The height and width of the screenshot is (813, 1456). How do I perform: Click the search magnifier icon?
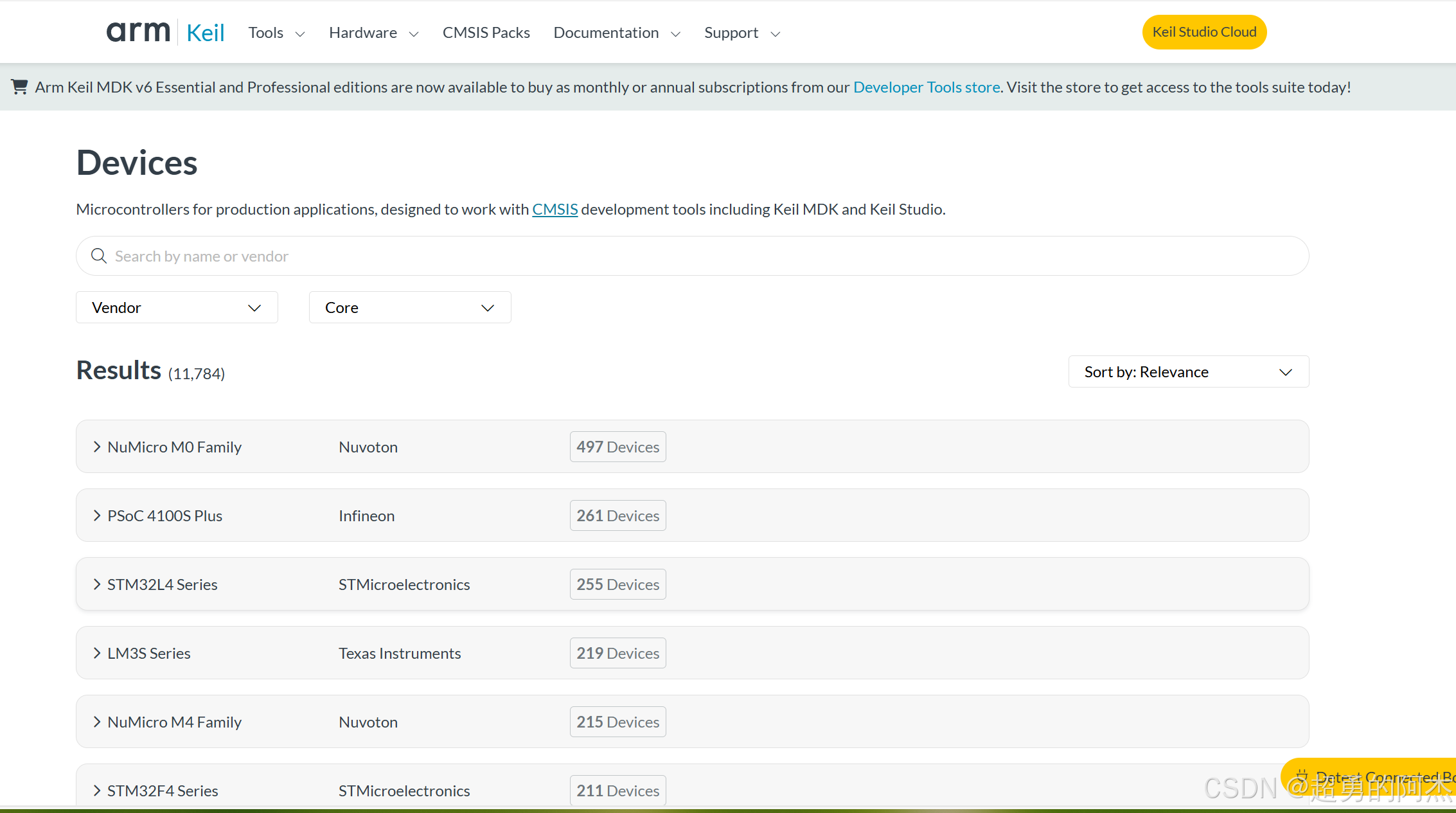pos(99,256)
